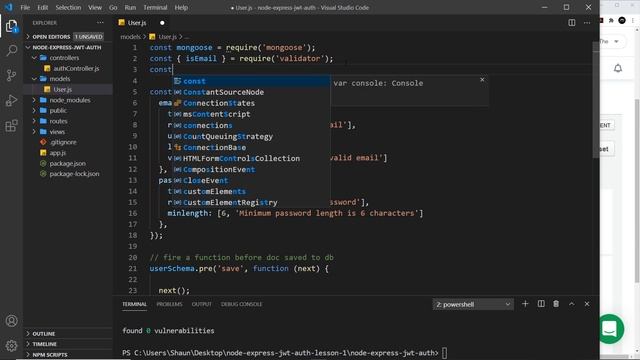Expand the node_modules folder

[x=68, y=100]
